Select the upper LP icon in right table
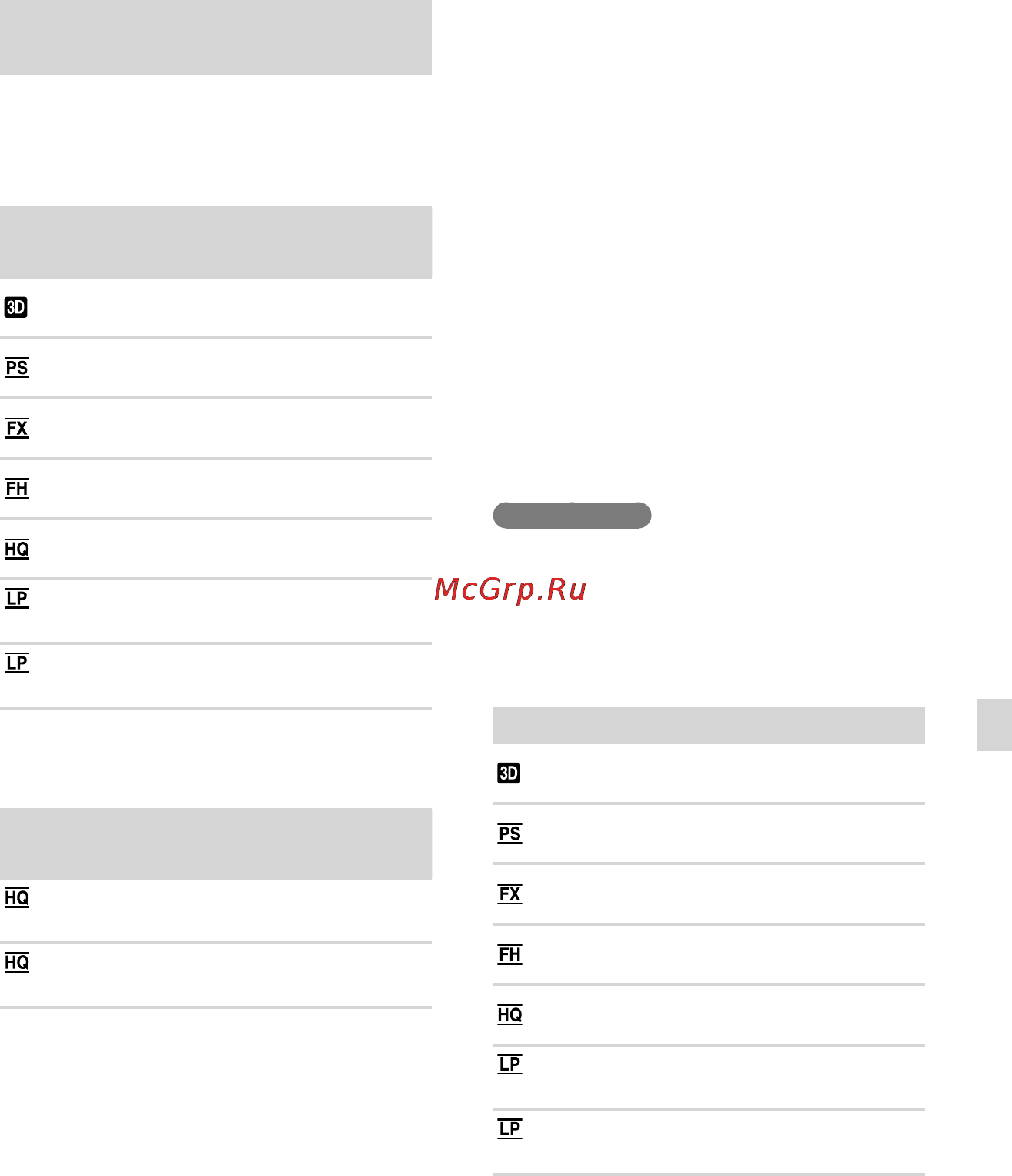Viewport: 1012px width, 1176px height. pos(510,1064)
